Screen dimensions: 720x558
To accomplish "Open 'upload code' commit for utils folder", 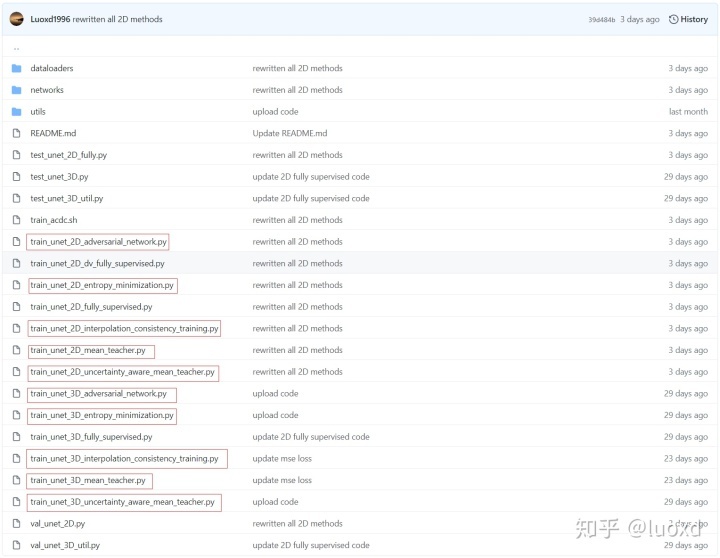I will click(x=275, y=112).
